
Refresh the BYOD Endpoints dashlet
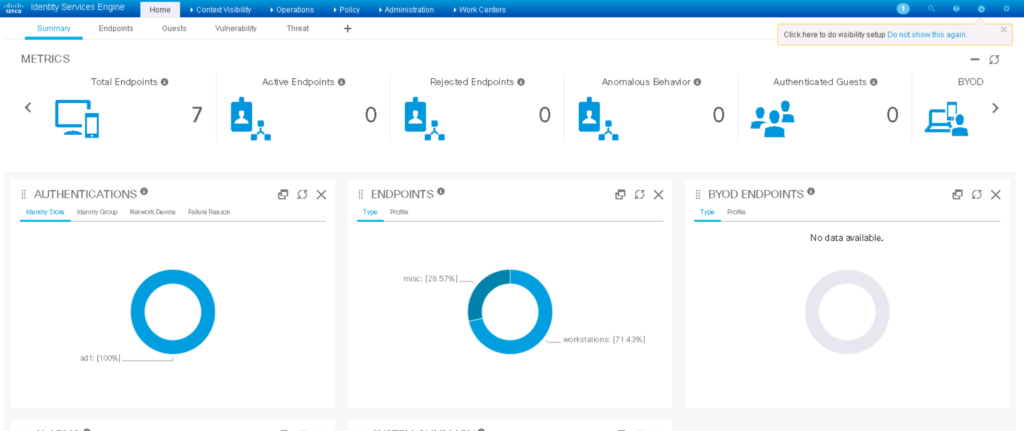(976, 194)
